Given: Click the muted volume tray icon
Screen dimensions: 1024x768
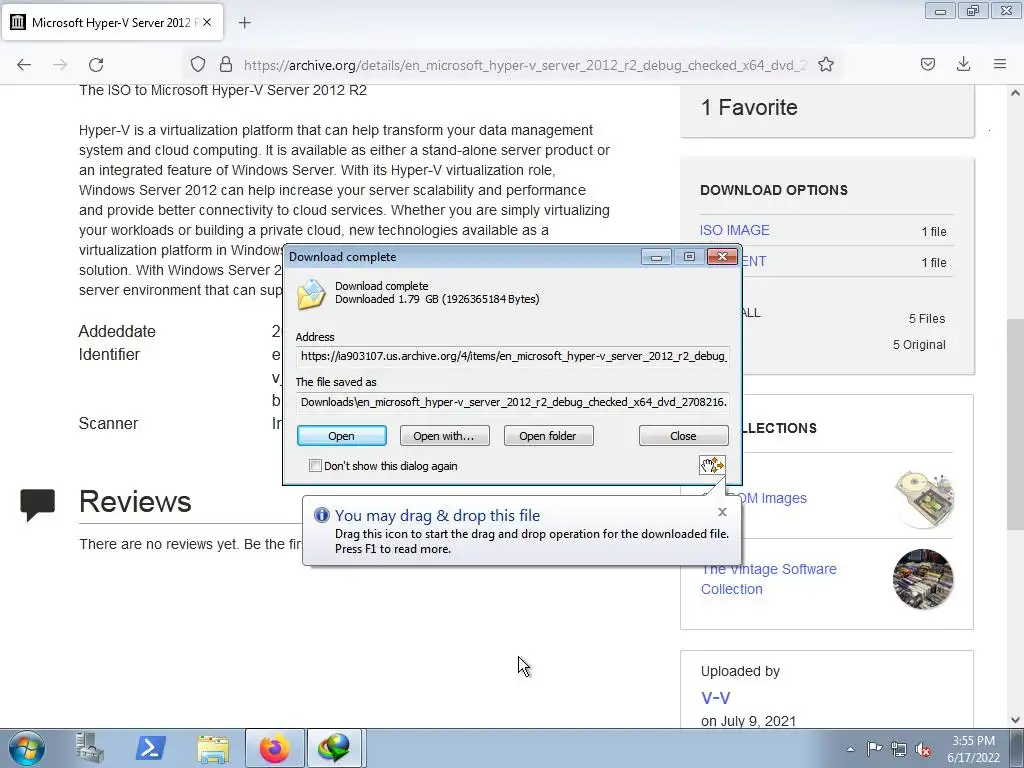Looking at the screenshot, I should click(x=923, y=749).
